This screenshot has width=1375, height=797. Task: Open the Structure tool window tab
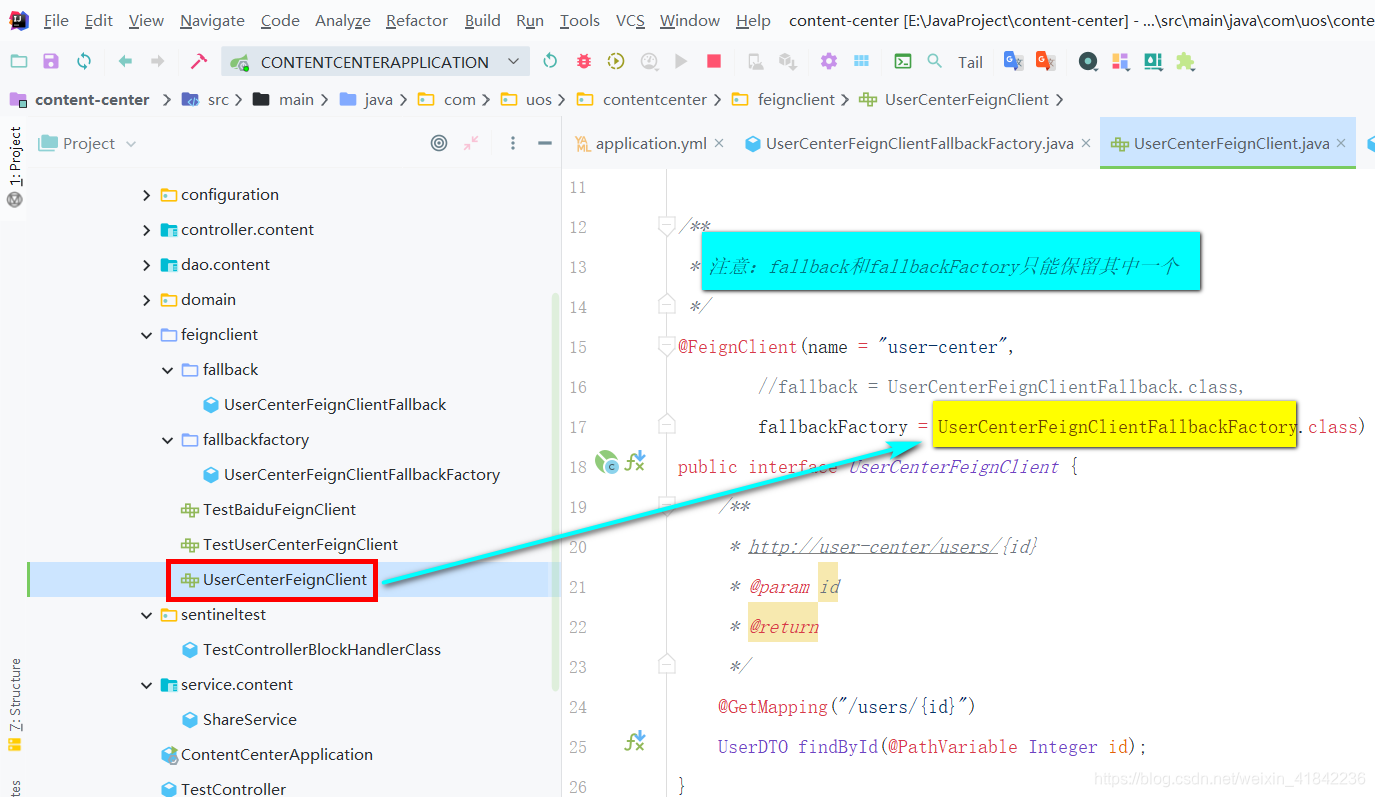(x=15, y=703)
